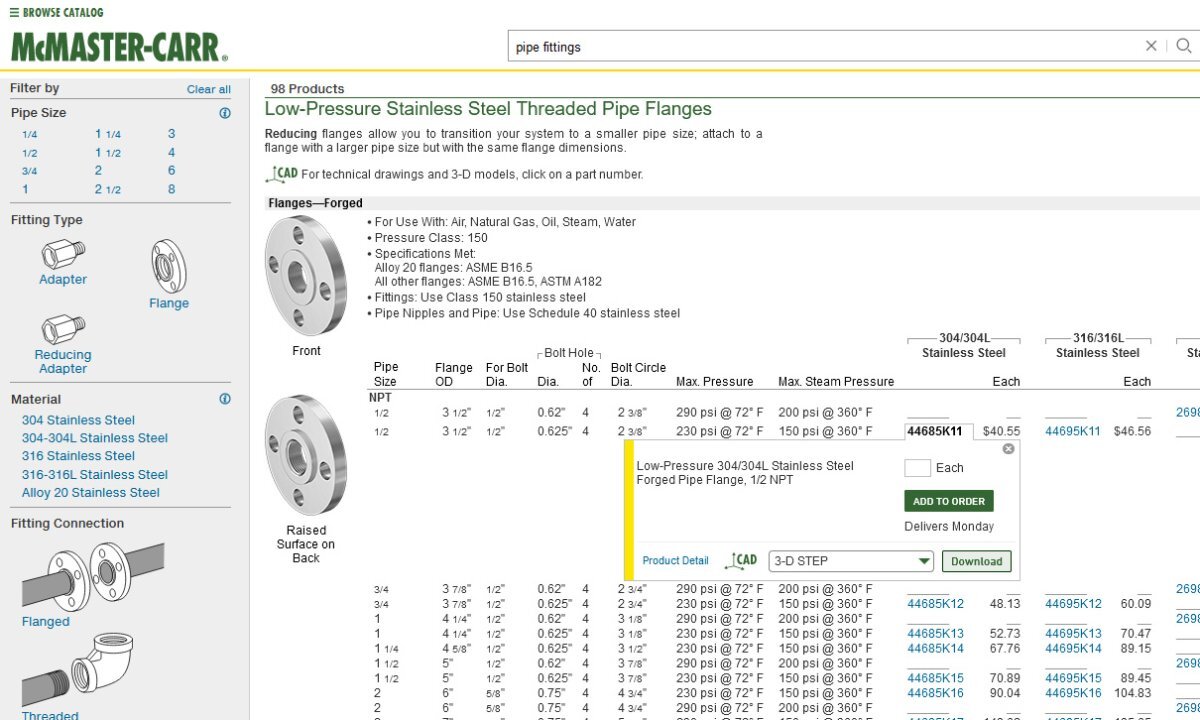Click the 98 Products count

click(307, 89)
